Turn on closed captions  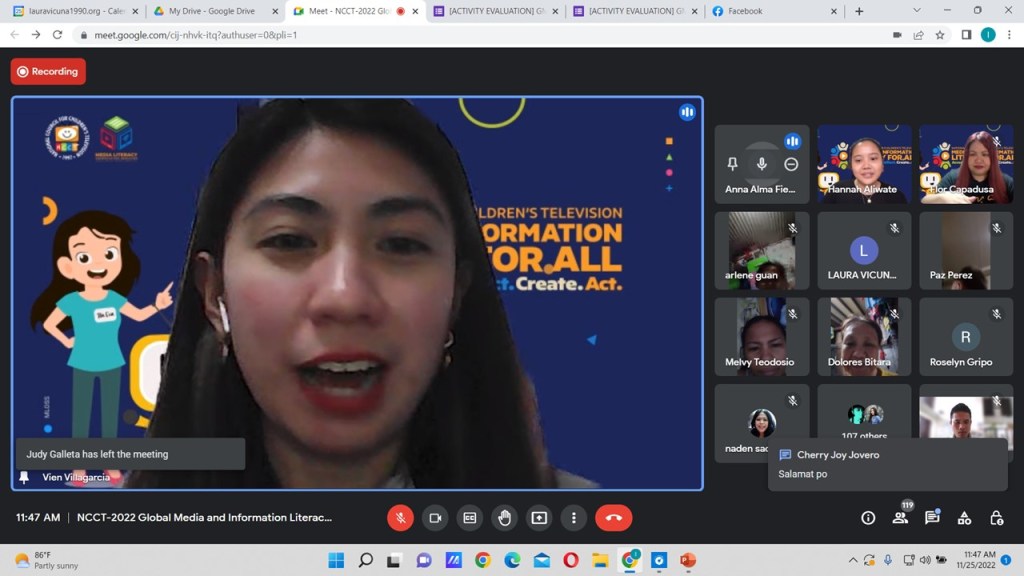pos(470,517)
